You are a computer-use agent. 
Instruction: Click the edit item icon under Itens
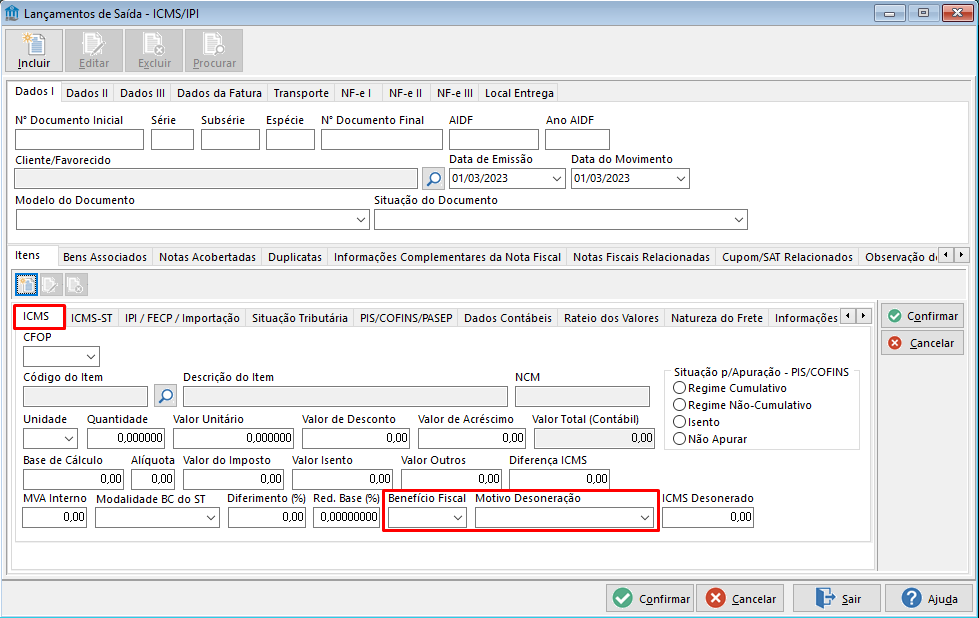(x=51, y=285)
